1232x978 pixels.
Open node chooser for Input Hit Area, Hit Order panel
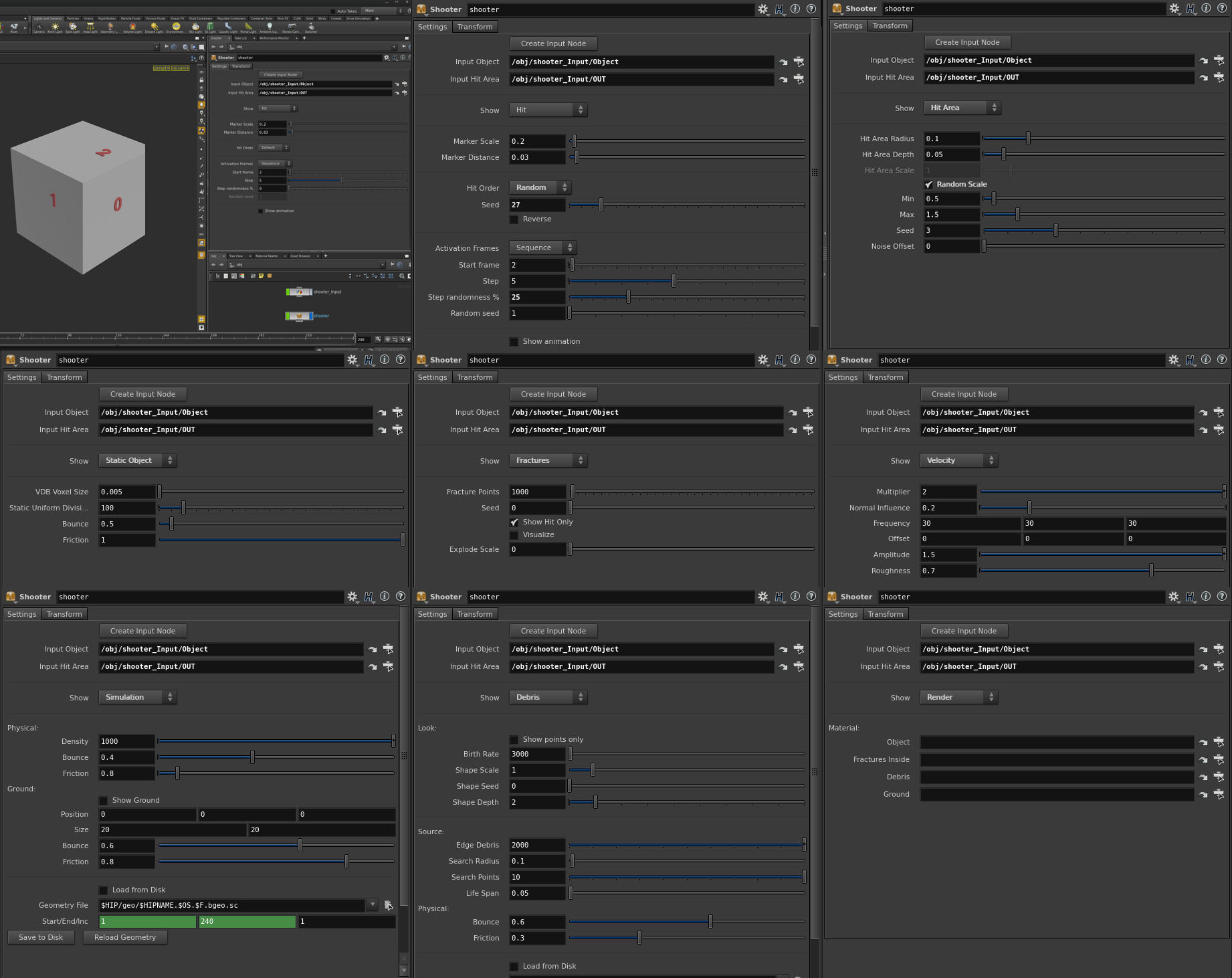click(x=799, y=79)
